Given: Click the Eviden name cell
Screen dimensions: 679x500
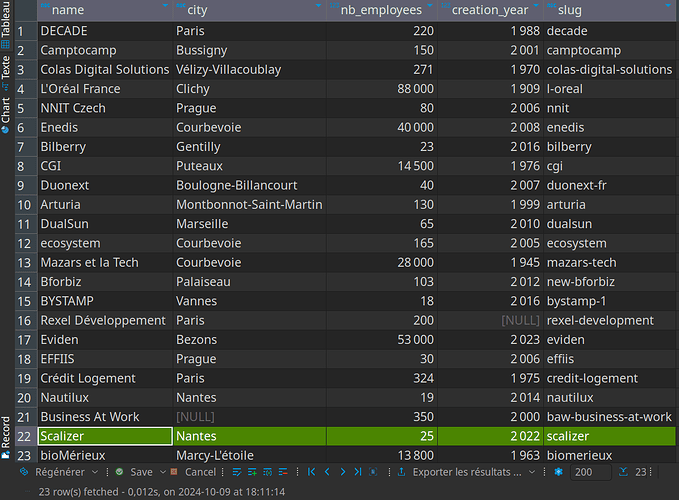Looking at the screenshot, I should pos(105,340).
